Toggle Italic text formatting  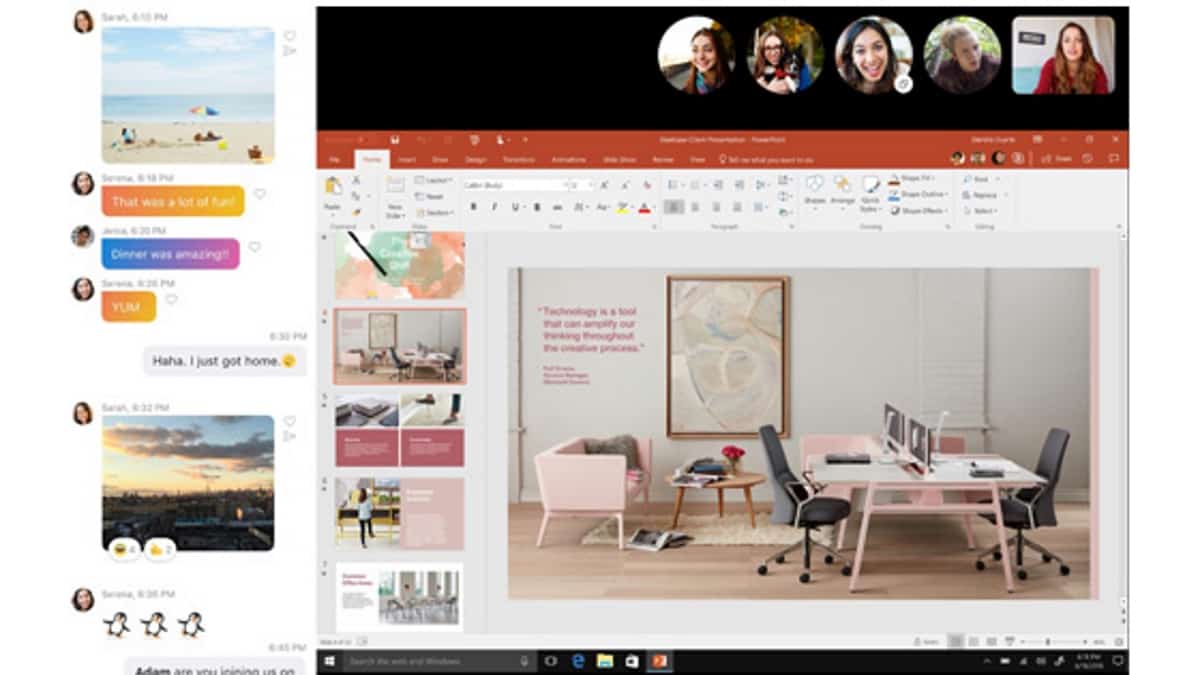[494, 207]
